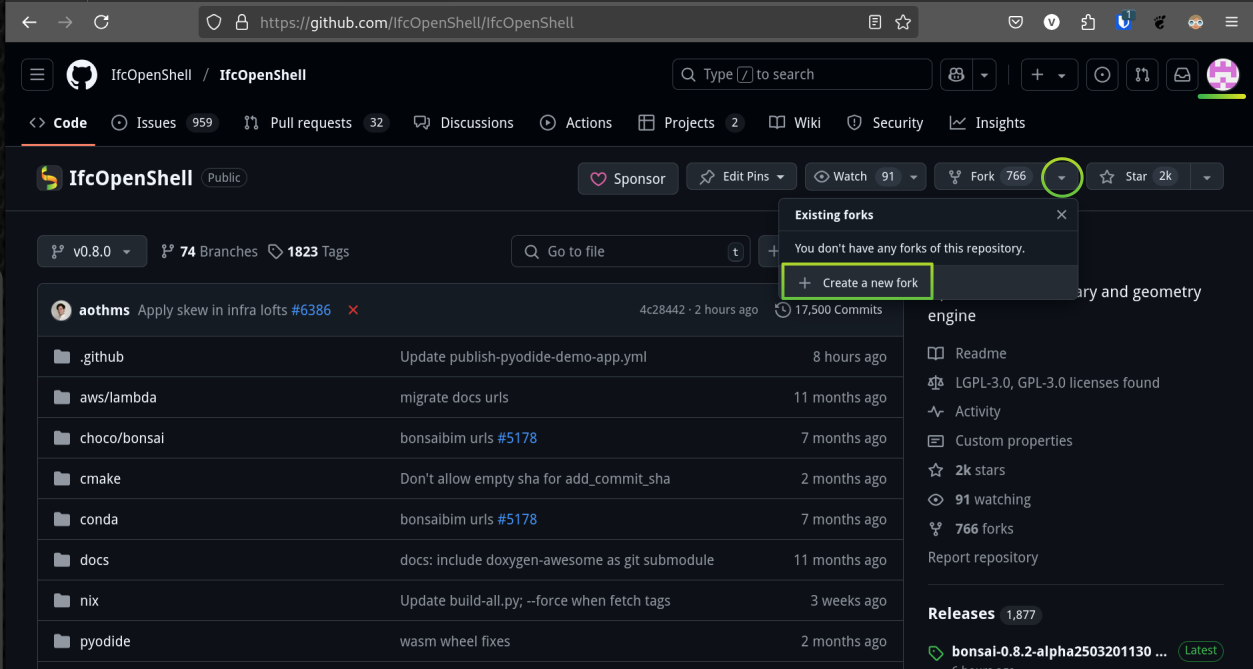Open pull request #6386 link
Screen dimensions: 1253x669
pyautogui.click(x=311, y=310)
